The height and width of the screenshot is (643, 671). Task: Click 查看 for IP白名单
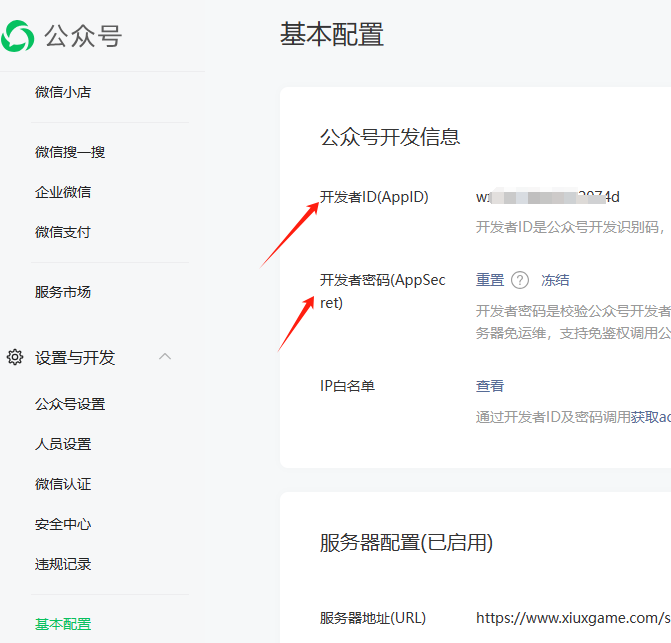click(490, 386)
